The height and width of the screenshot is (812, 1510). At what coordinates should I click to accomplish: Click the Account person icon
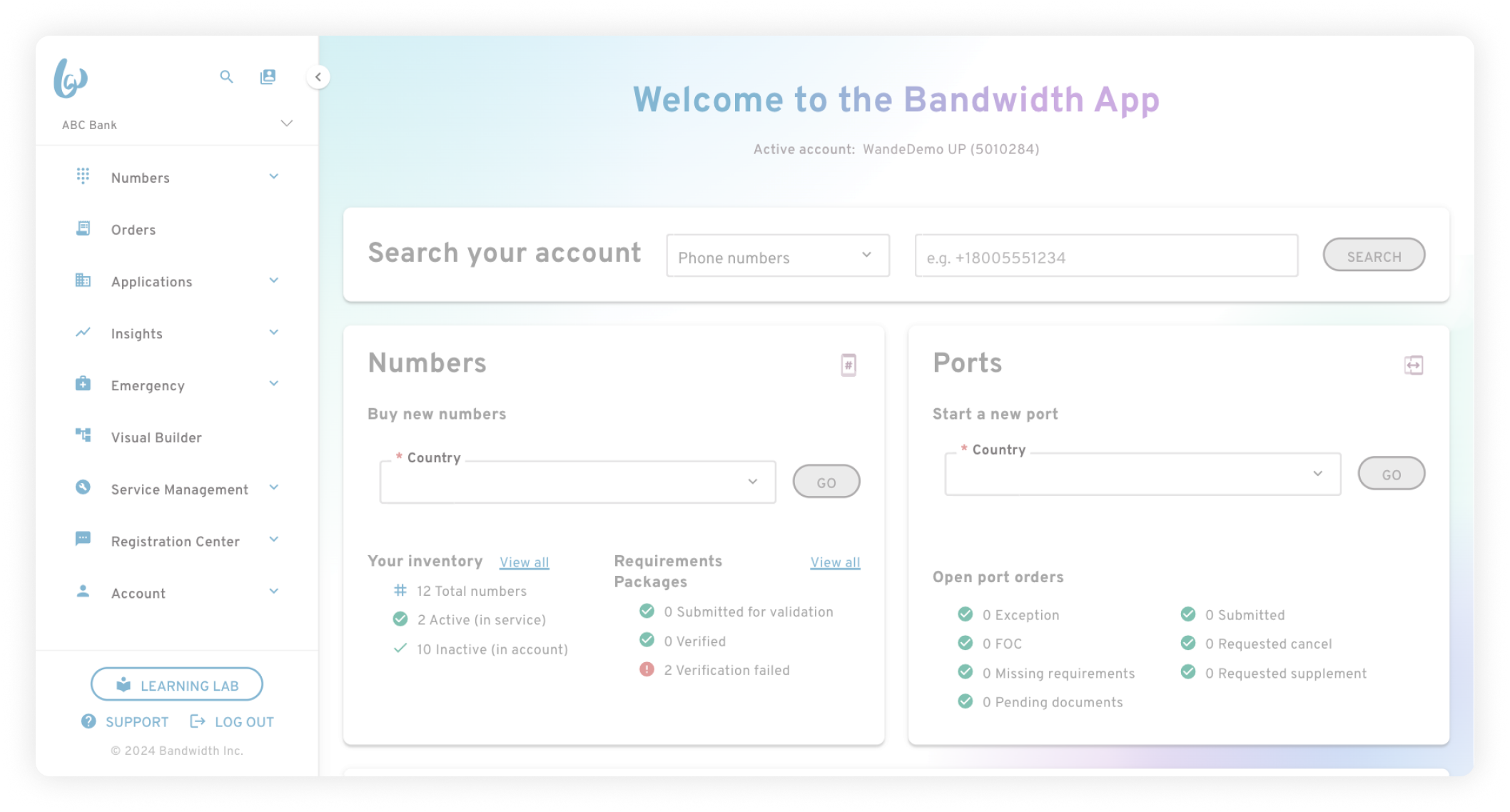pyautogui.click(x=83, y=591)
